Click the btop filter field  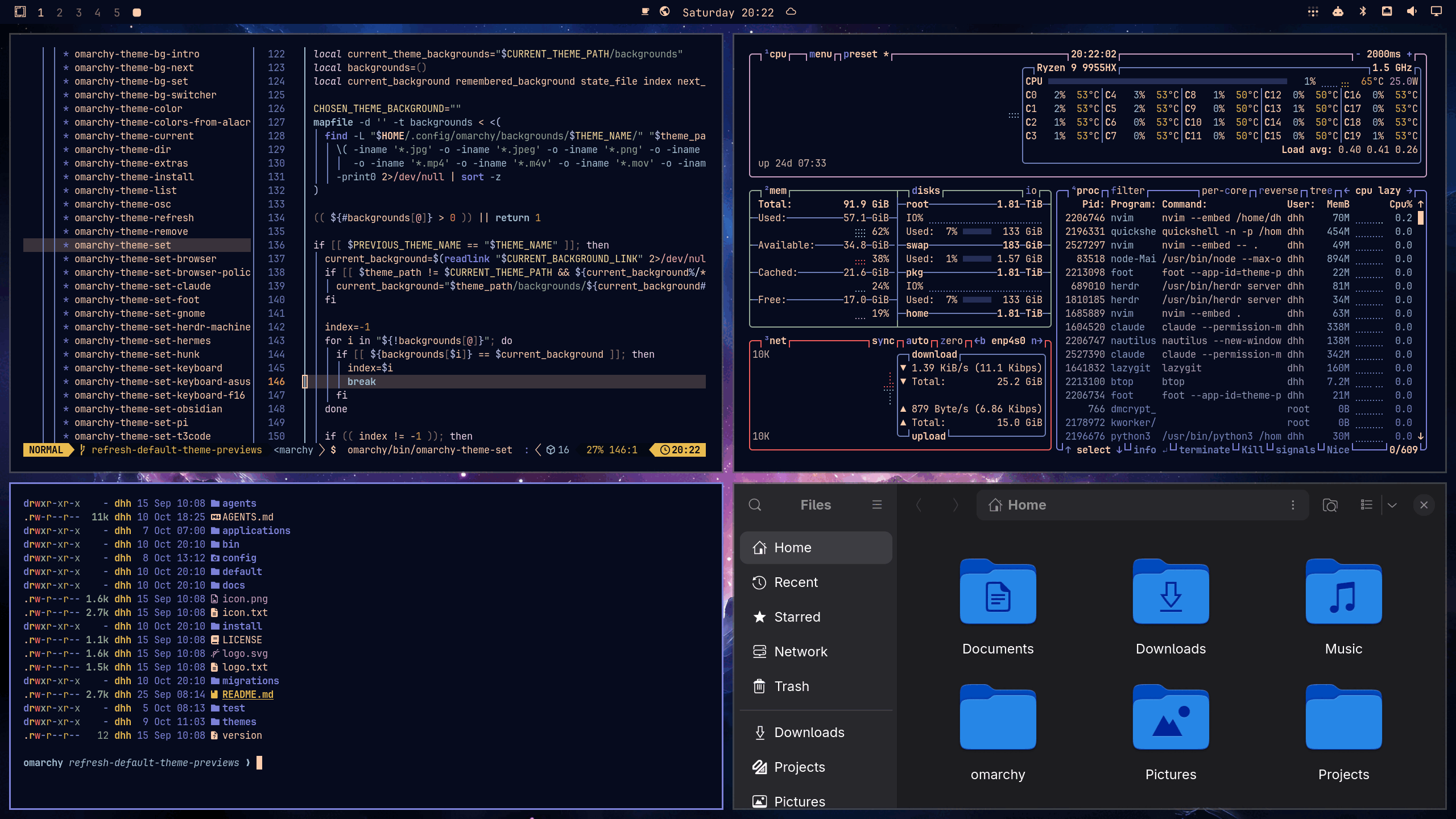1127,191
